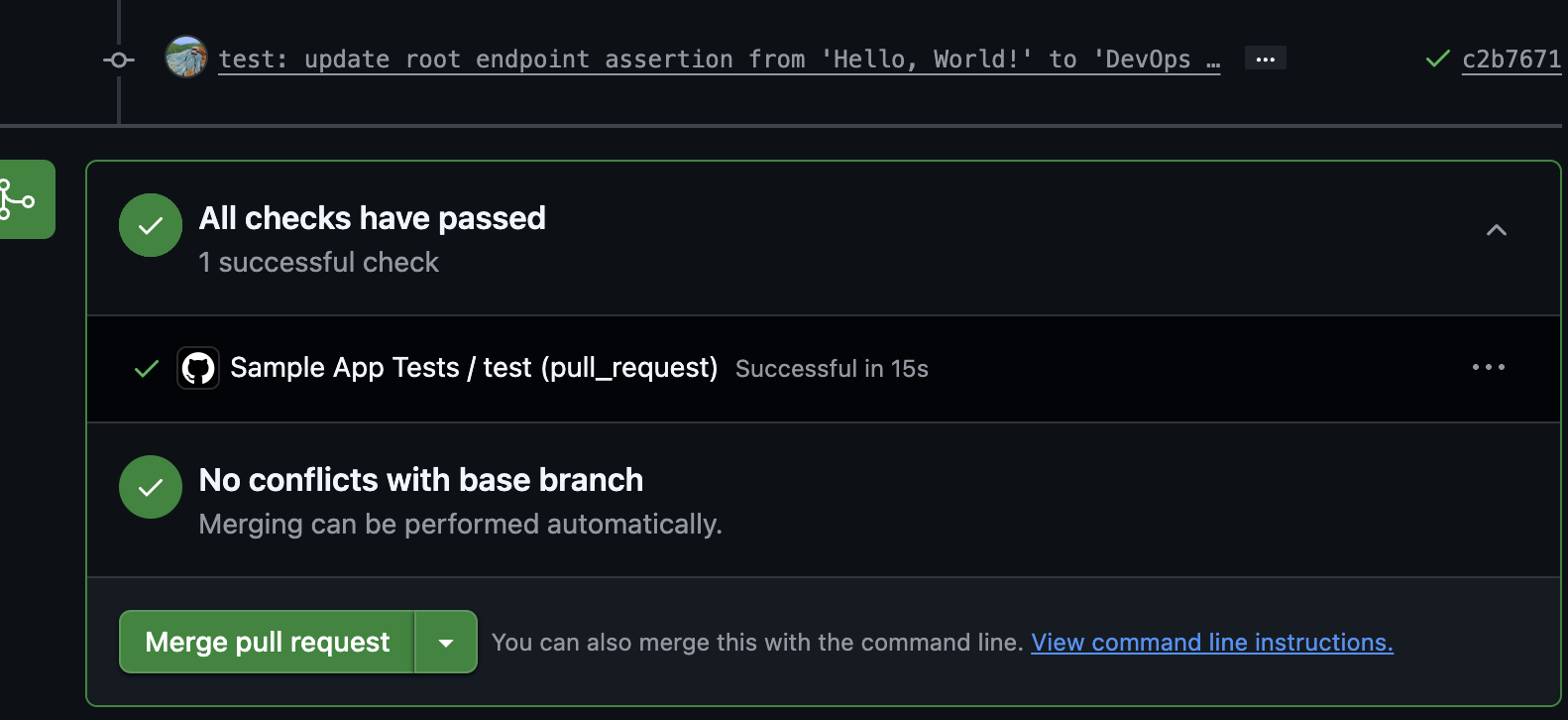Click the 'All checks have passed' green checkmark circle
Image resolution: width=1568 pixels, height=720 pixels.
151,225
